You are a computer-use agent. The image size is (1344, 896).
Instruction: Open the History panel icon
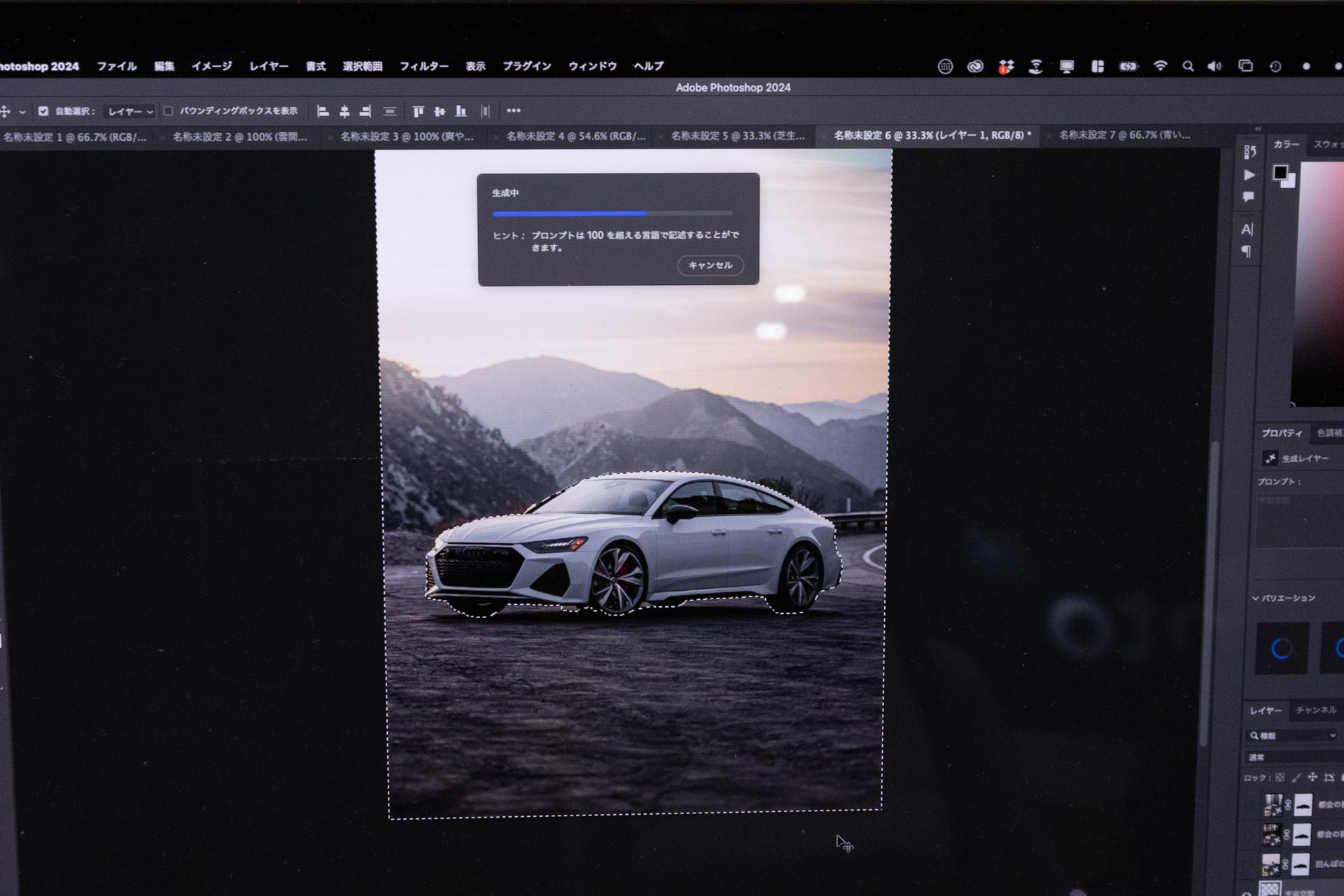tap(1249, 152)
